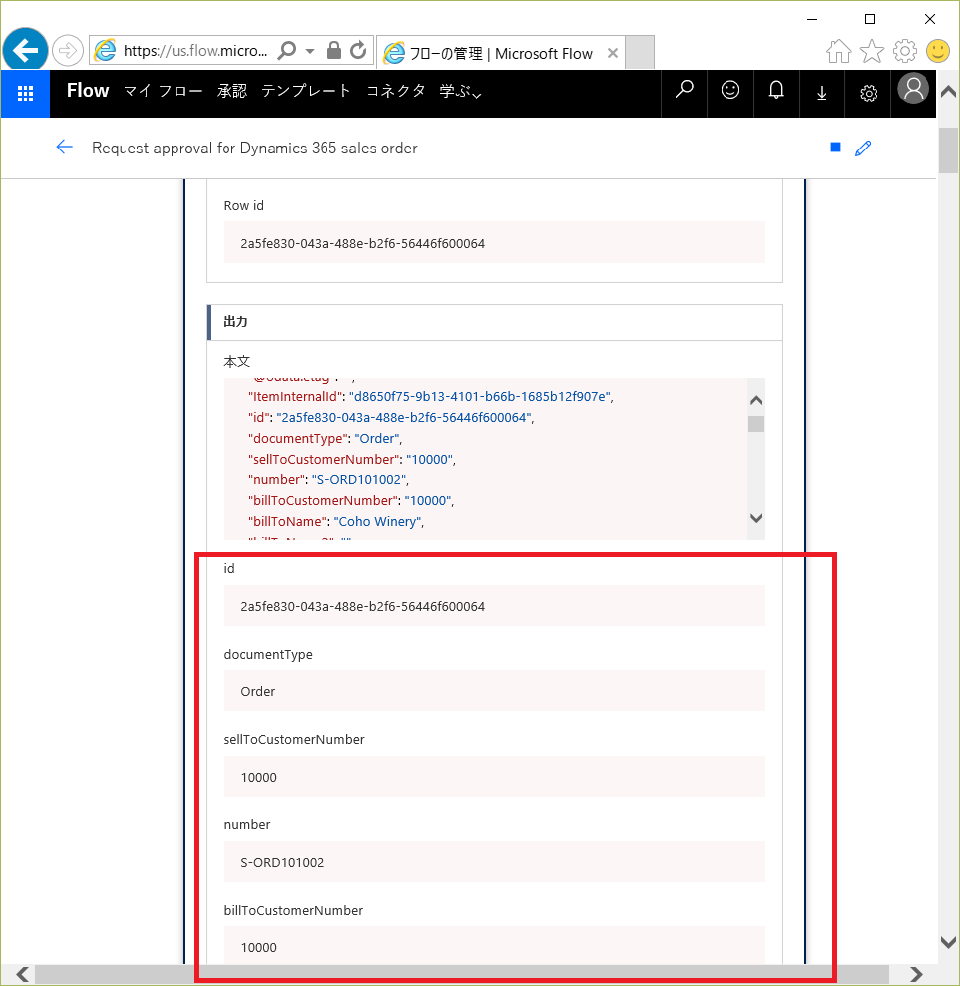Click the lock security icon in address bar
This screenshot has height=986, width=960.
pyautogui.click(x=334, y=50)
